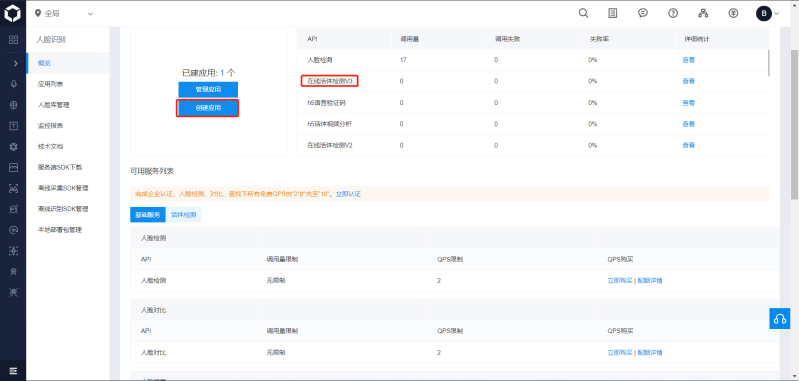View stats for the 人脸检测 row
Image resolution: width=799 pixels, height=381 pixels.
click(x=688, y=60)
